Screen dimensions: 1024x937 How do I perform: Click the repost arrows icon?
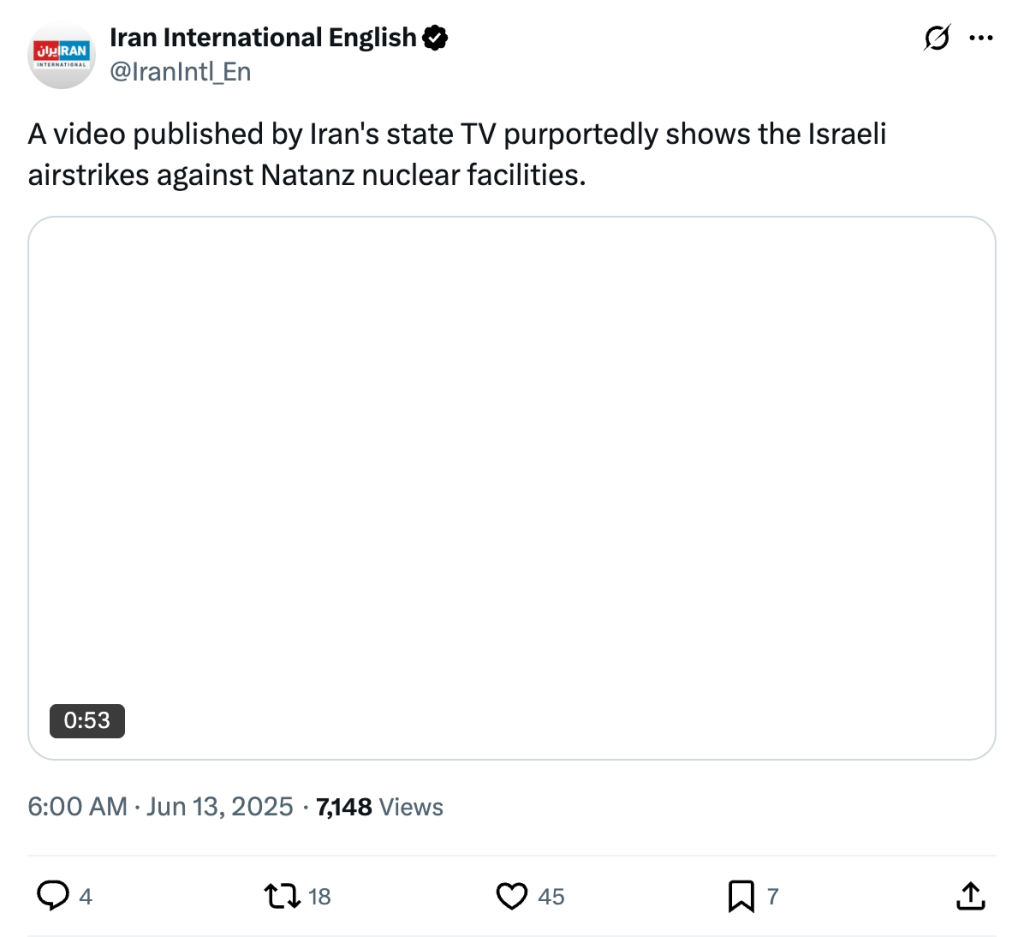click(x=282, y=896)
